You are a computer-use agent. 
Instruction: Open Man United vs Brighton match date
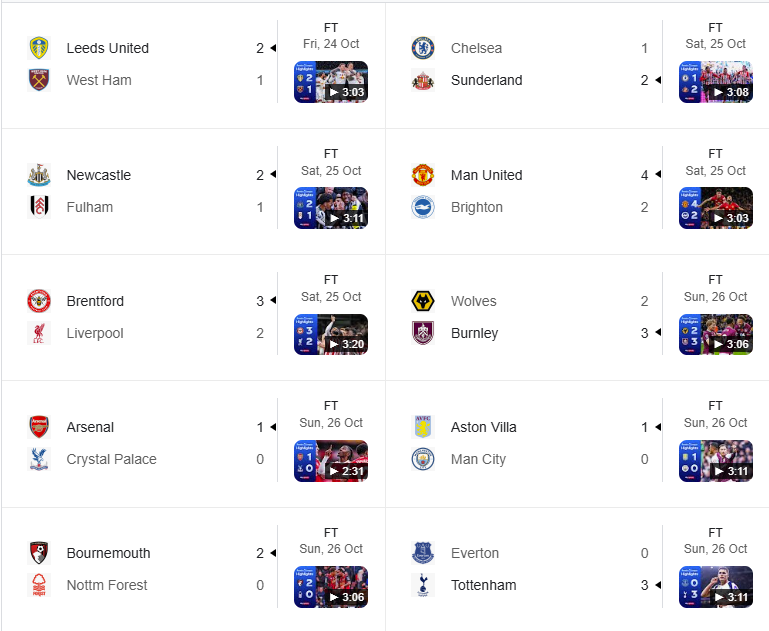tap(716, 171)
